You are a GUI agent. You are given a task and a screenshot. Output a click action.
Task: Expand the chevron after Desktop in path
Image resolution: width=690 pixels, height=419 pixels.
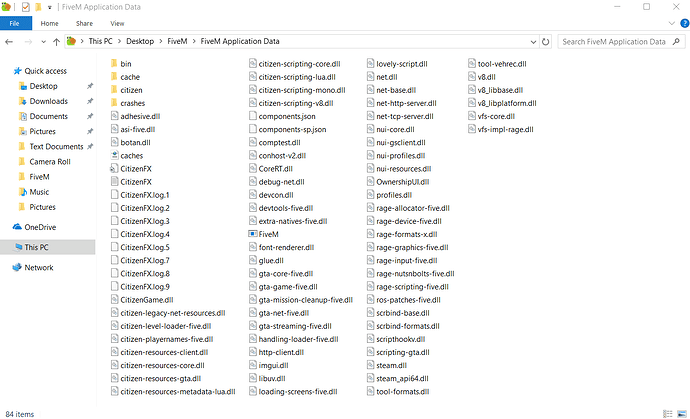[x=161, y=41]
